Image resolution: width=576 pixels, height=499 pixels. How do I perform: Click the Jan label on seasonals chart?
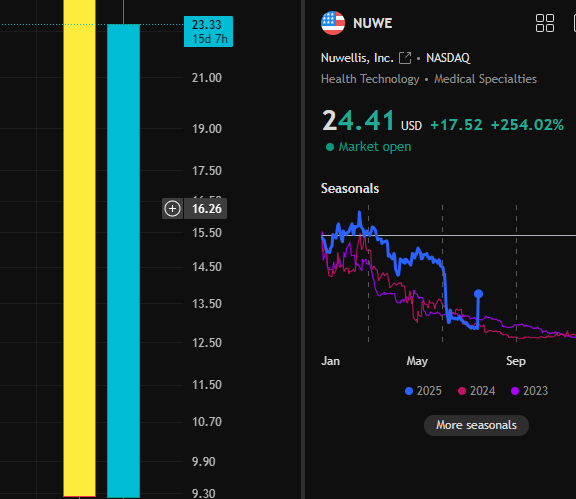tap(330, 361)
